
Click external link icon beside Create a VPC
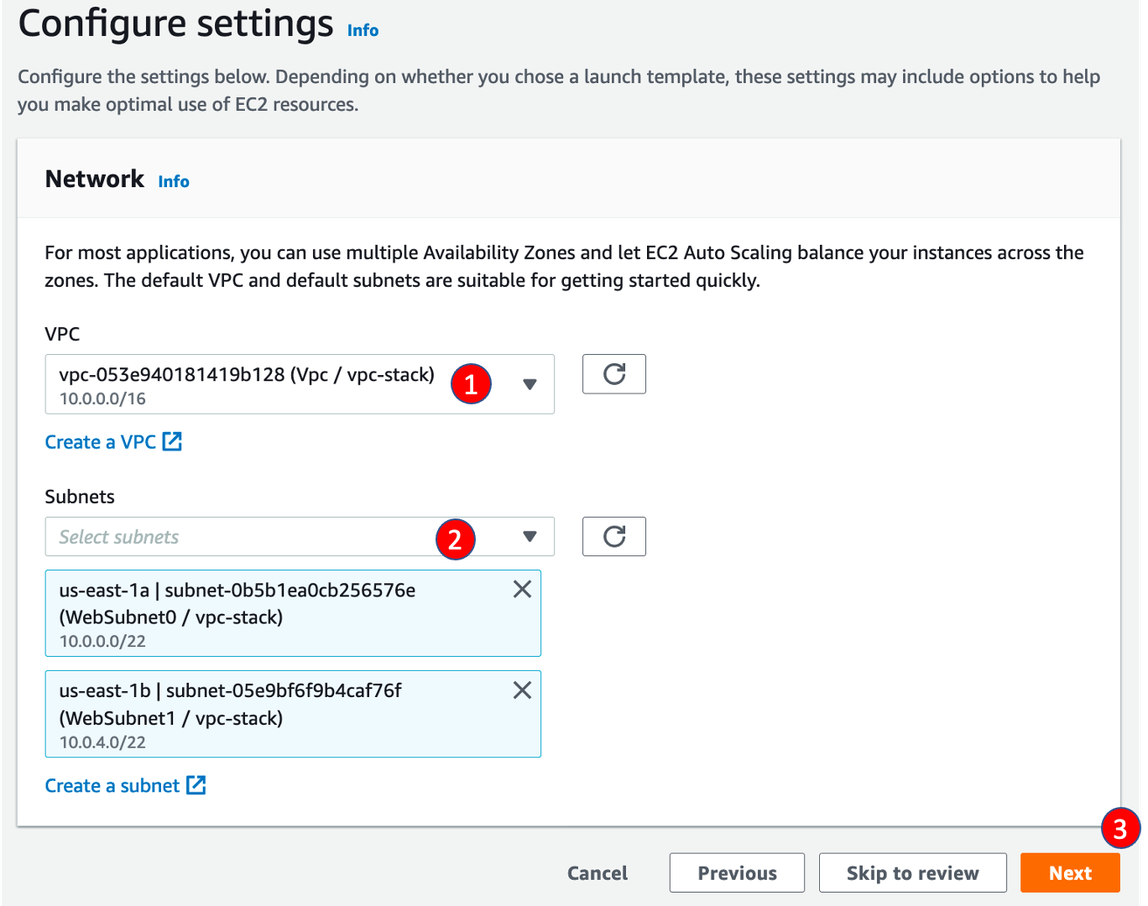pos(172,442)
